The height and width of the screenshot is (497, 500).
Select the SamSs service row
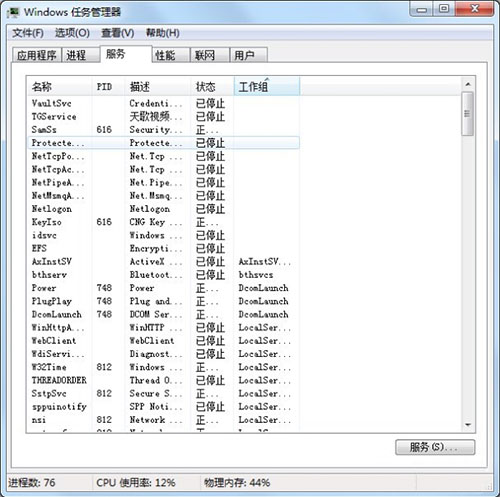[163, 130]
